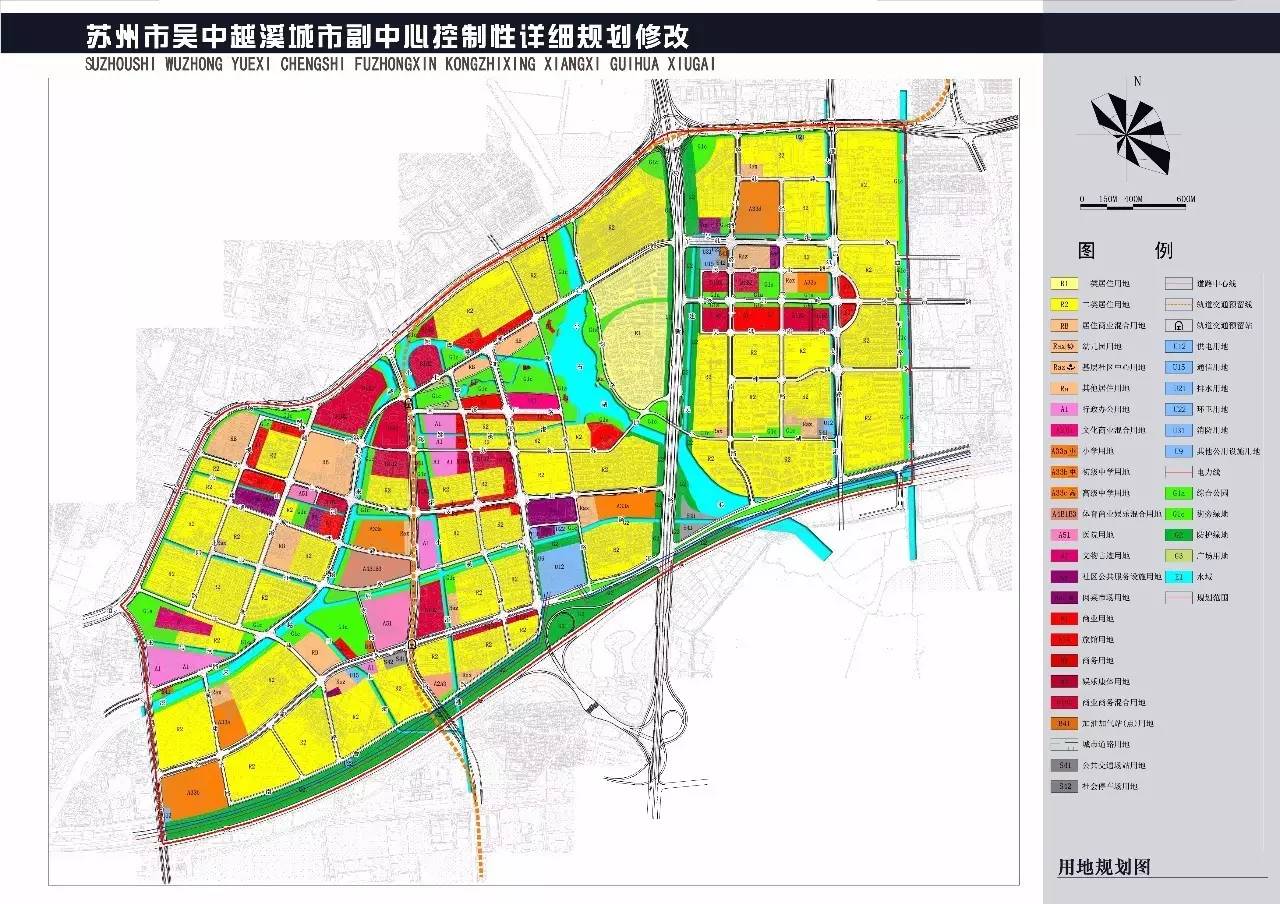Screen dimensions: 1280x904
Task: Click the 规划范围 planning boundary legend symbol
Action: [1179, 598]
